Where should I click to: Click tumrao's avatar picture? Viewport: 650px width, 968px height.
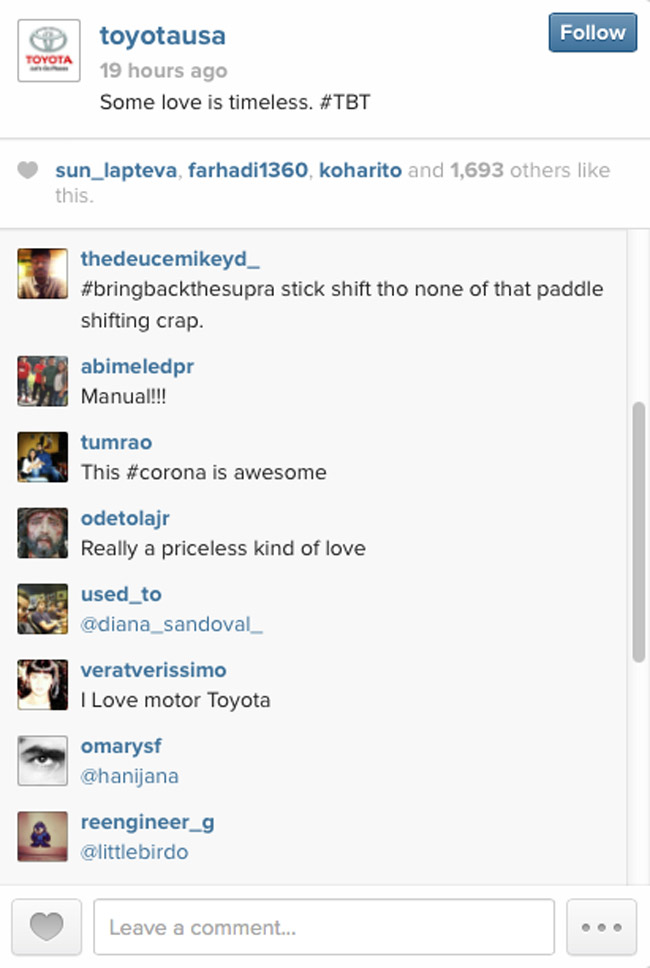43,457
